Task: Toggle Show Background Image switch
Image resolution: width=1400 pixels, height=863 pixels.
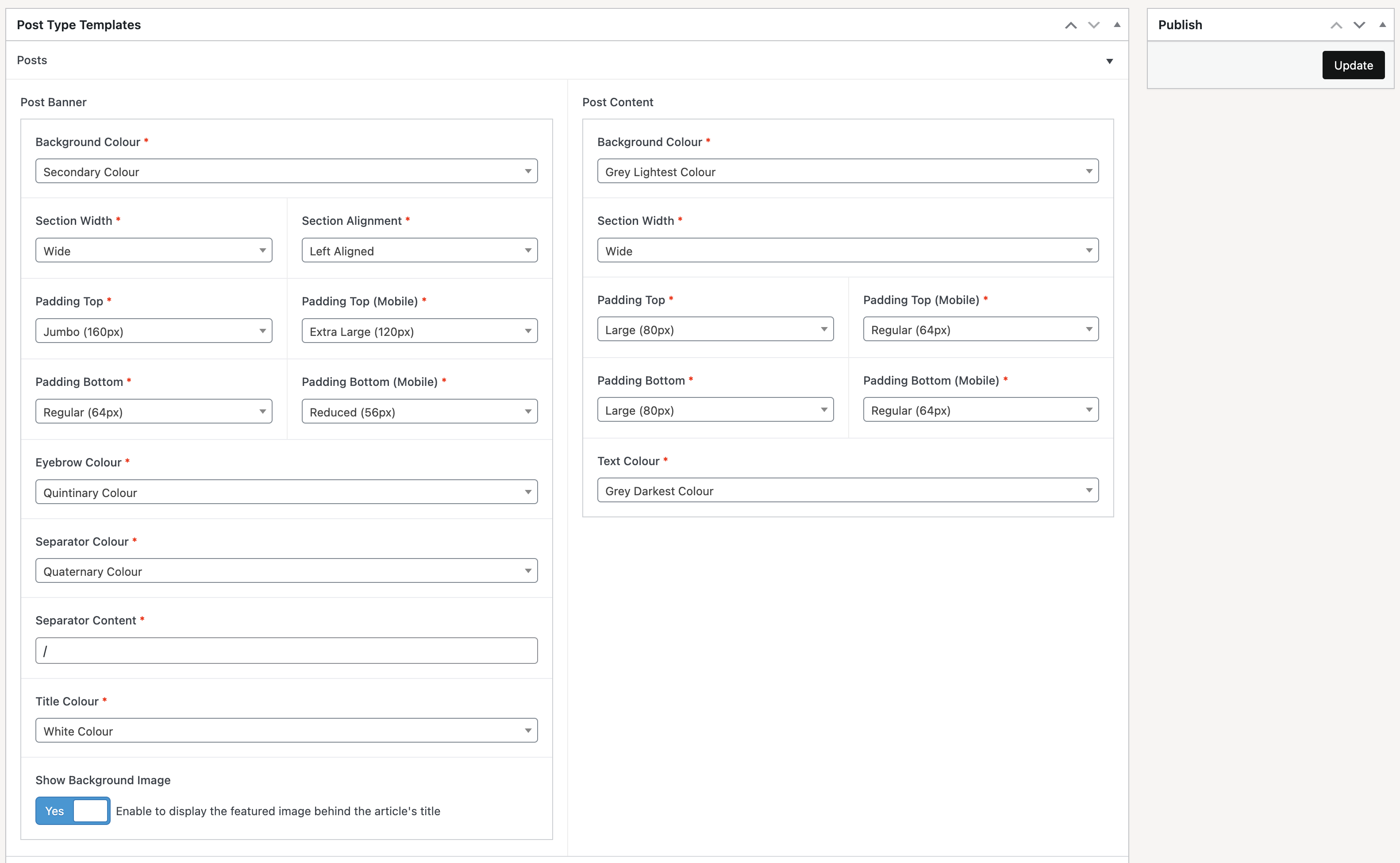Action: [x=73, y=810]
